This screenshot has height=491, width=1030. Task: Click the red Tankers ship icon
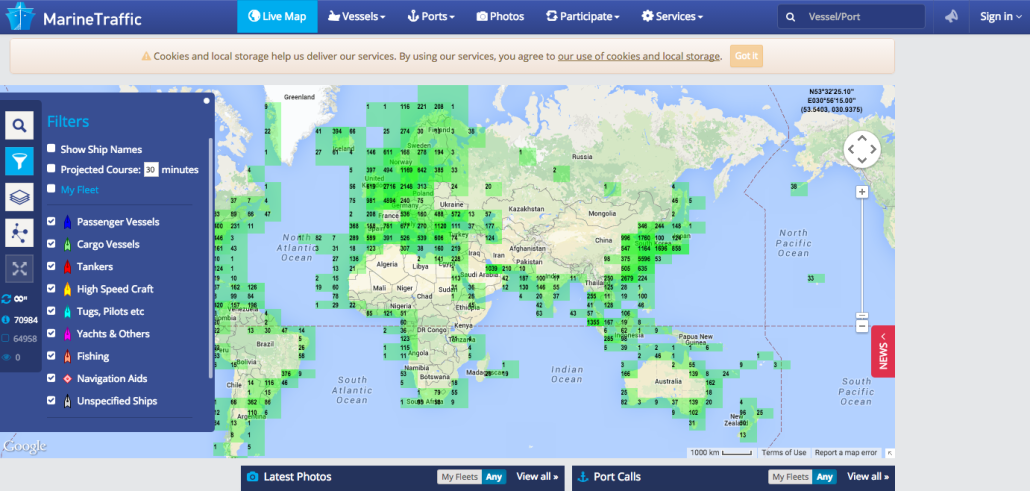pos(67,267)
